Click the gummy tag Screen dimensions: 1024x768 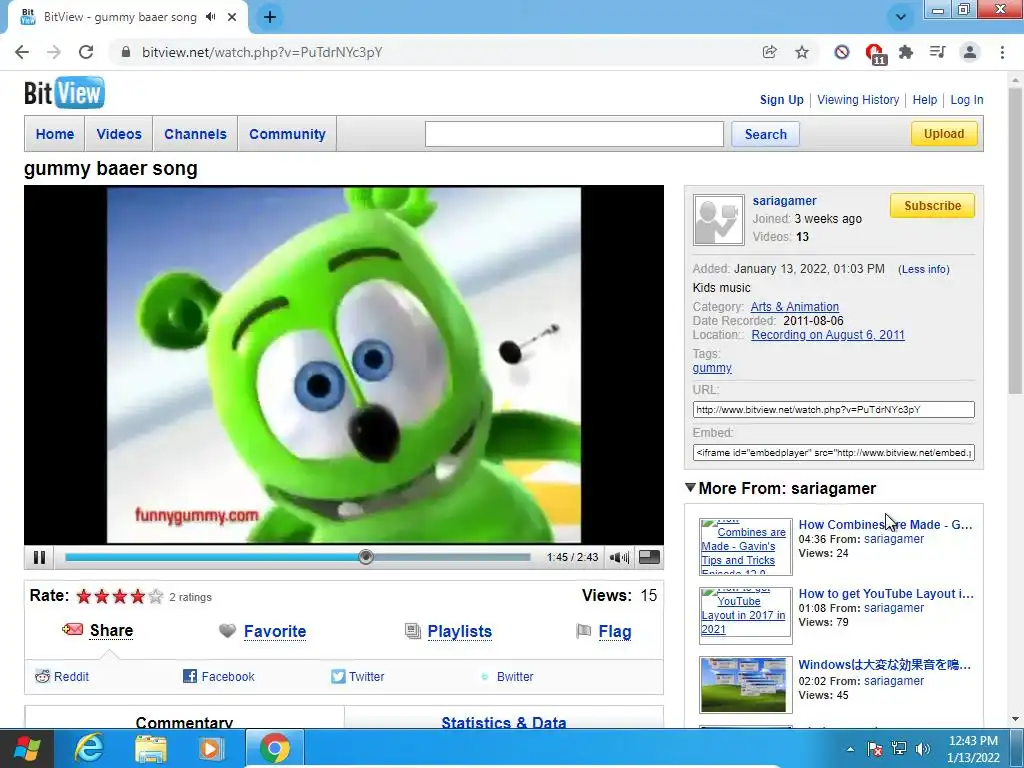pos(712,368)
